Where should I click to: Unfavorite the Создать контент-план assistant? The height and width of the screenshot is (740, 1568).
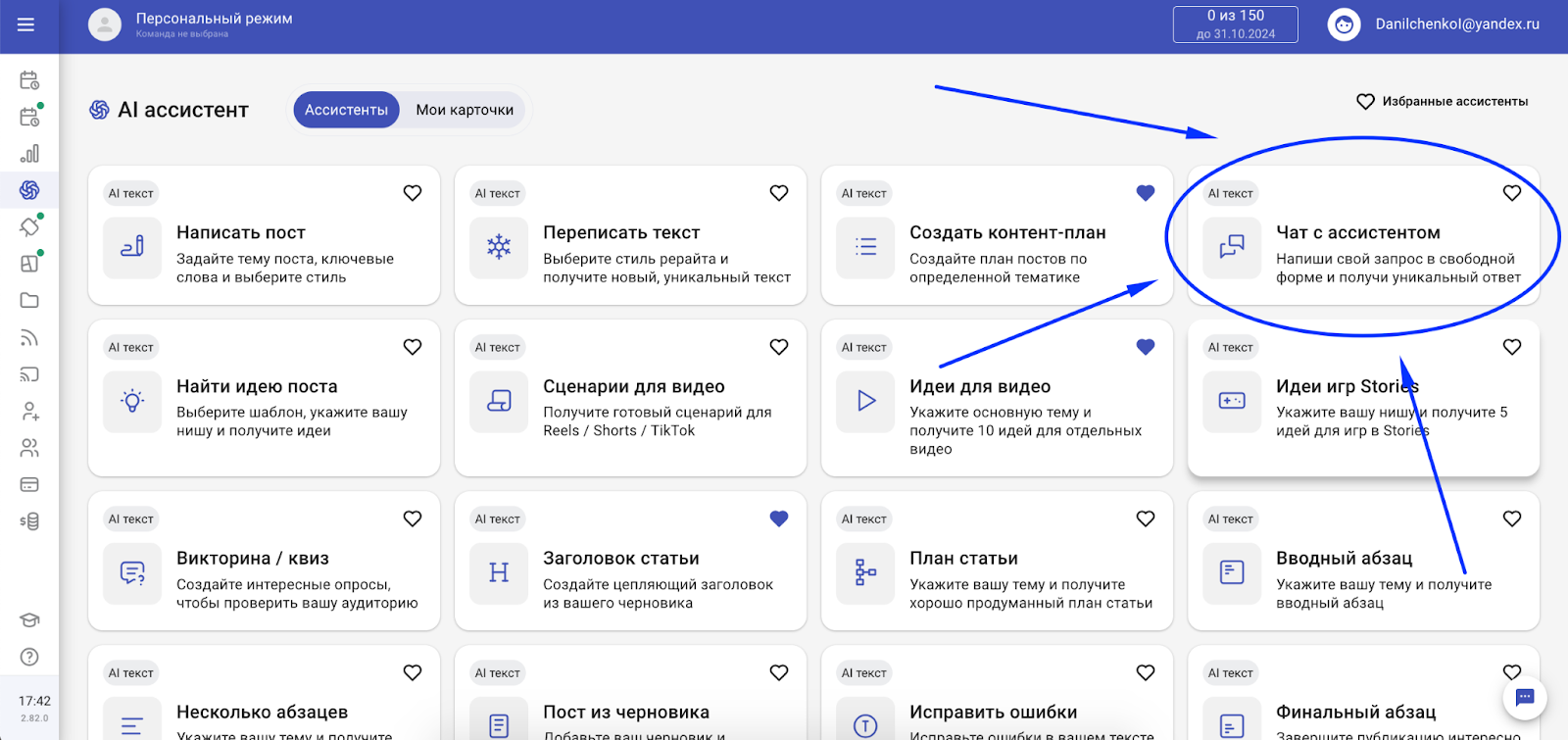pyautogui.click(x=1146, y=193)
